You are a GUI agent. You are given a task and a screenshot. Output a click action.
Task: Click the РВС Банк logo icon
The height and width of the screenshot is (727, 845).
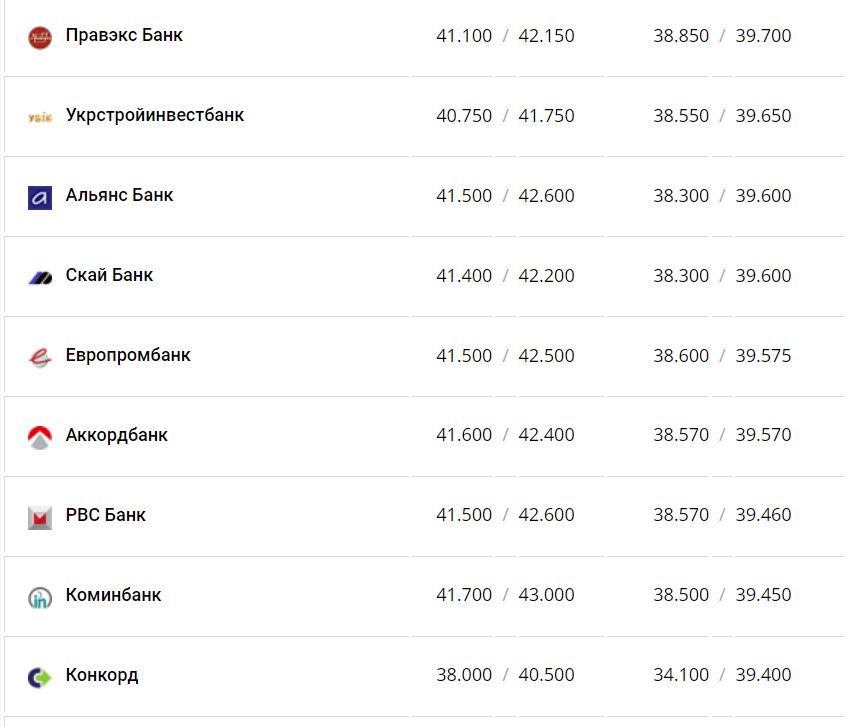click(x=40, y=518)
